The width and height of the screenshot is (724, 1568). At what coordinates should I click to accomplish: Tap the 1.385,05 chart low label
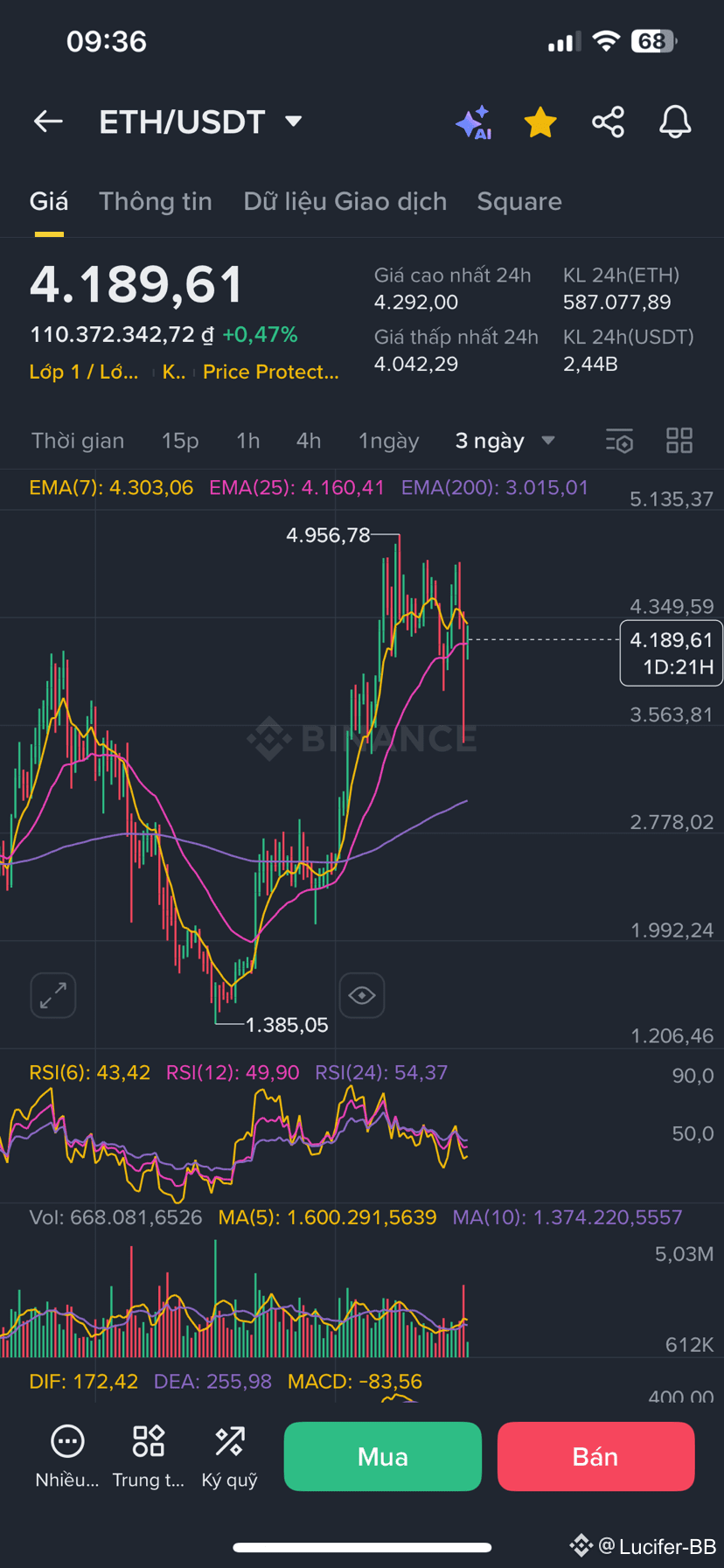pyautogui.click(x=287, y=1025)
